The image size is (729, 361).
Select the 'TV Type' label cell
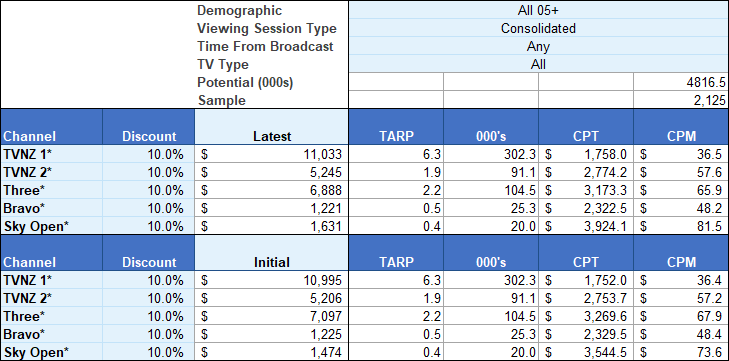(x=223, y=64)
